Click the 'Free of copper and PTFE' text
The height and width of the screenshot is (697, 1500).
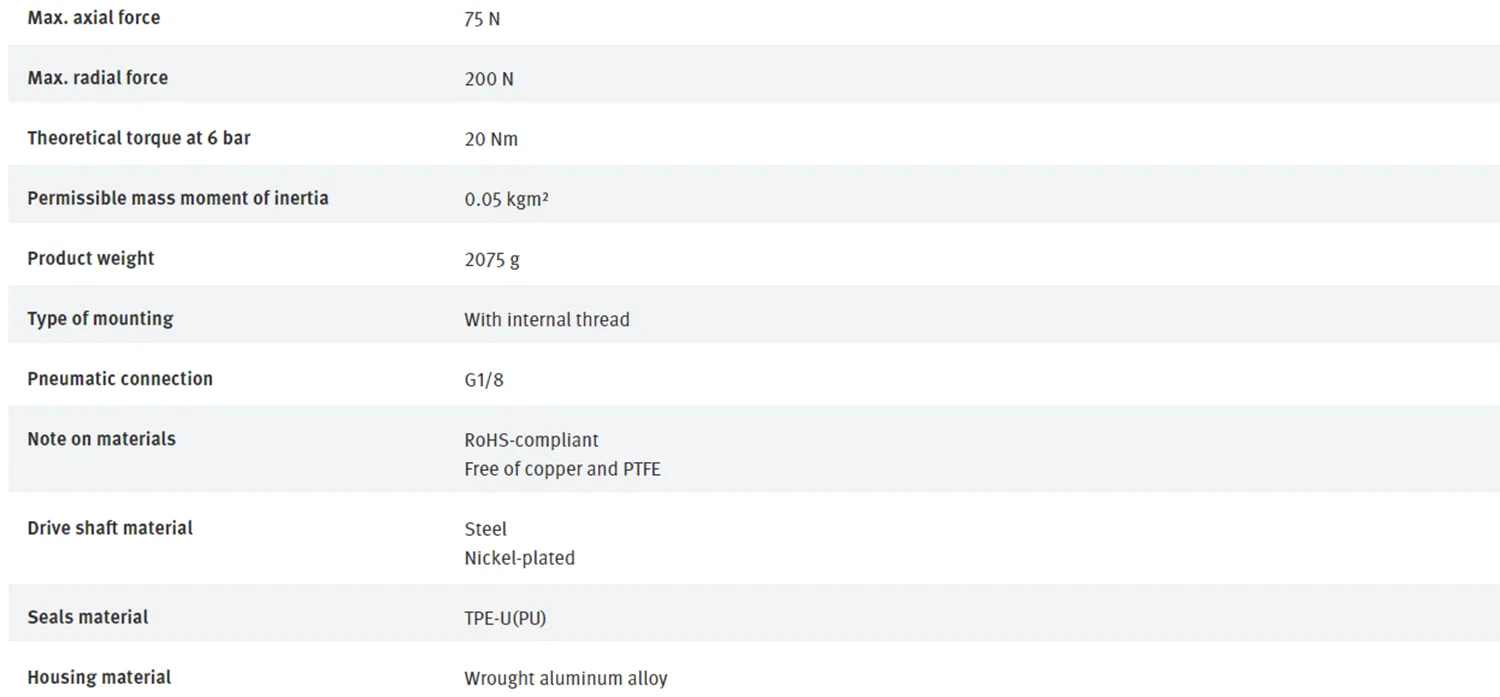tap(562, 468)
